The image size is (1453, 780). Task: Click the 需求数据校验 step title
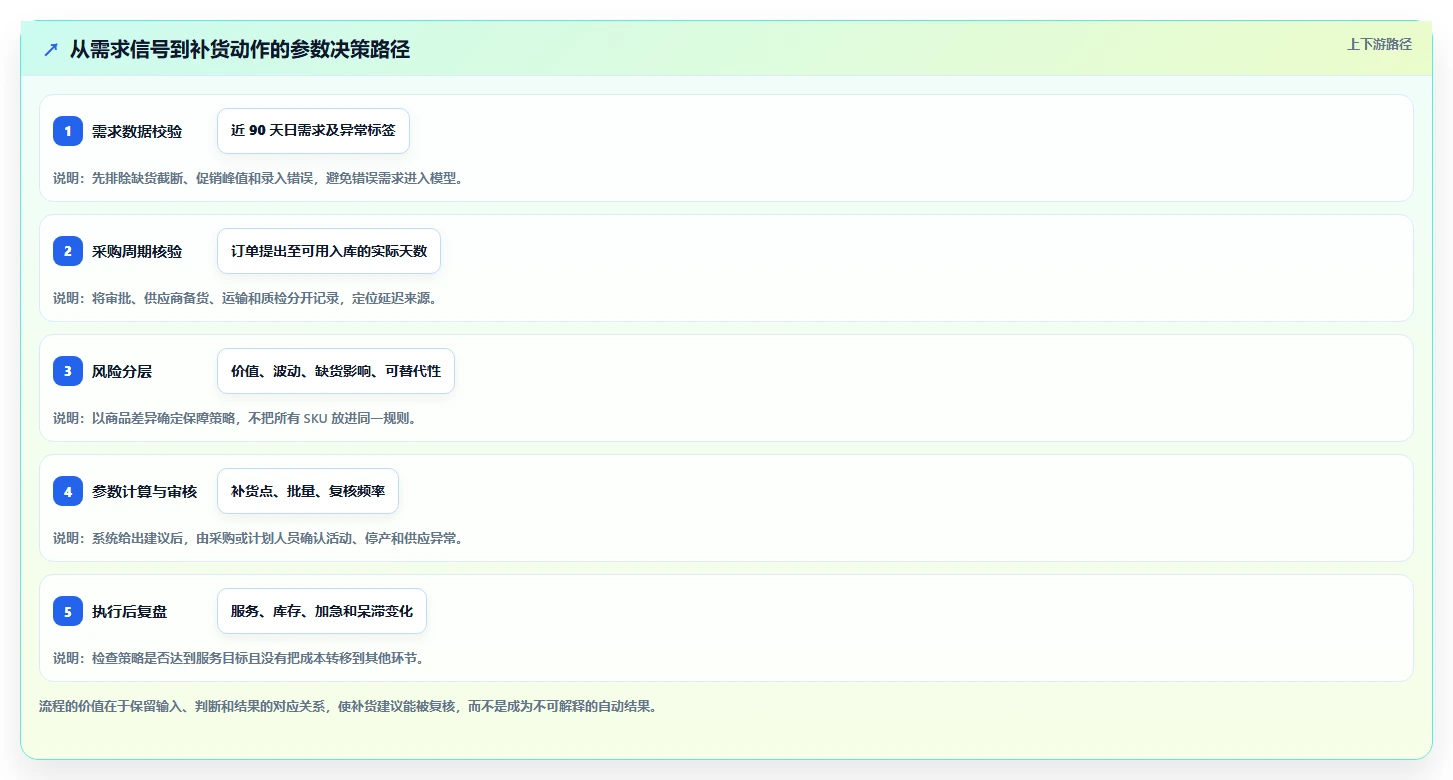[137, 131]
